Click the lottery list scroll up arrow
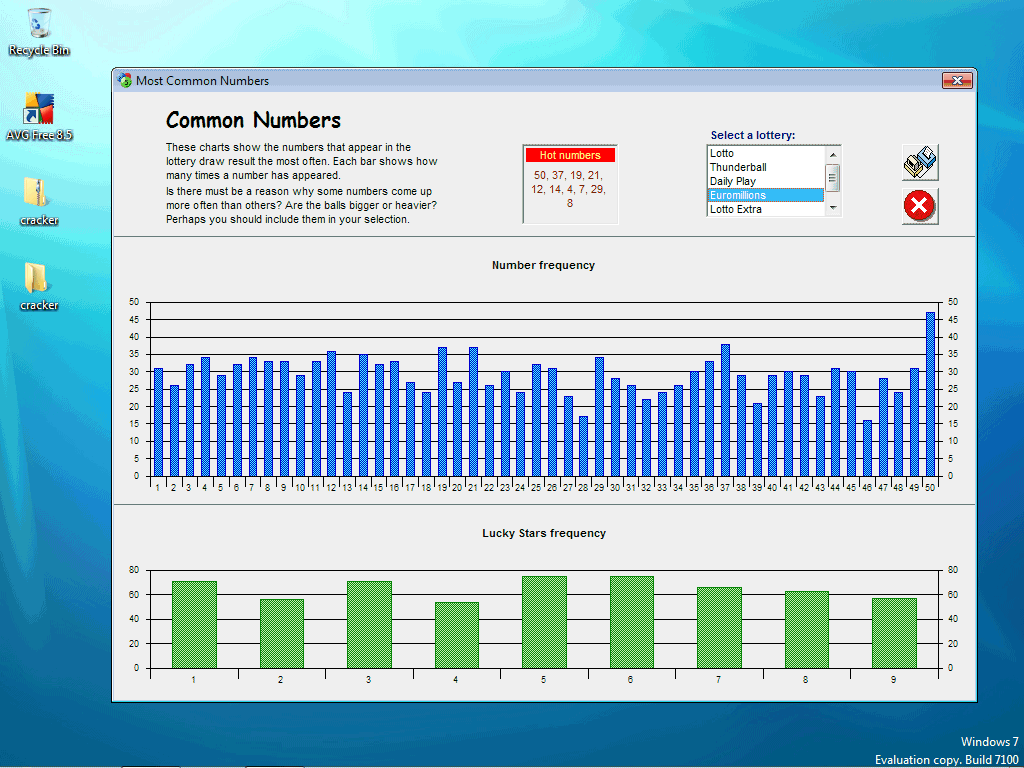 pos(832,153)
